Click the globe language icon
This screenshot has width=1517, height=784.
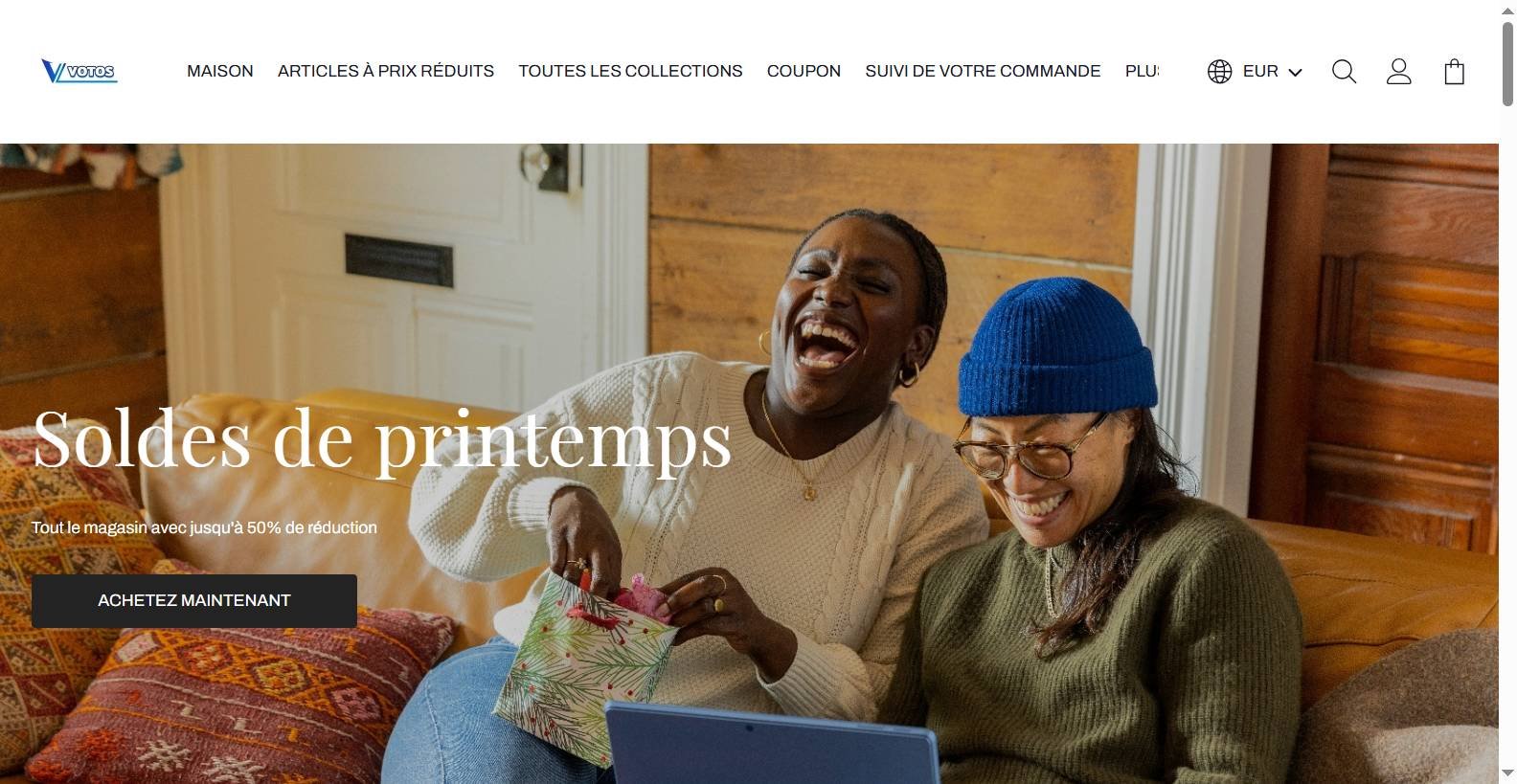tap(1219, 72)
